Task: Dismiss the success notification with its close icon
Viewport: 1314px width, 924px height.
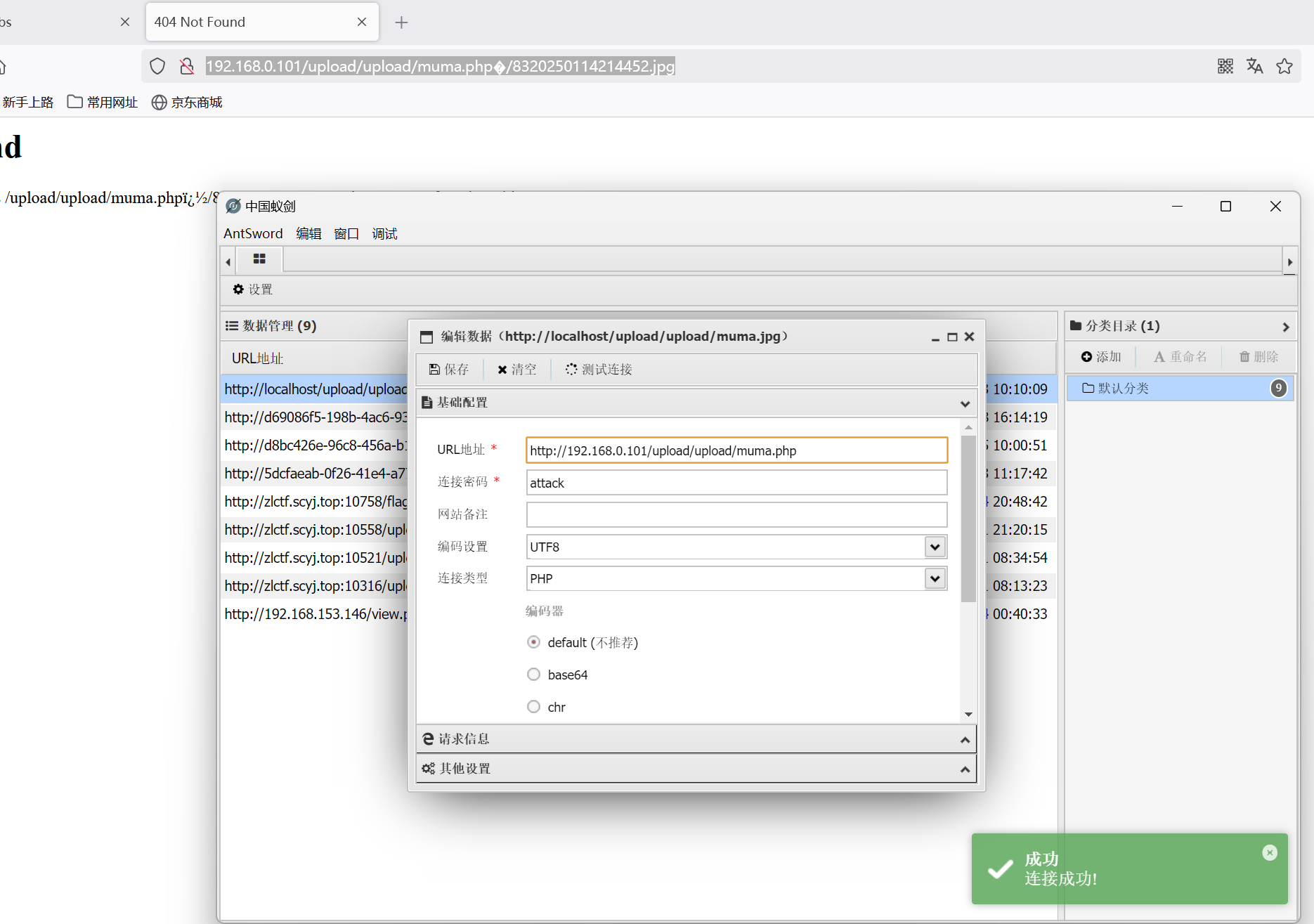Action: coord(1269,852)
